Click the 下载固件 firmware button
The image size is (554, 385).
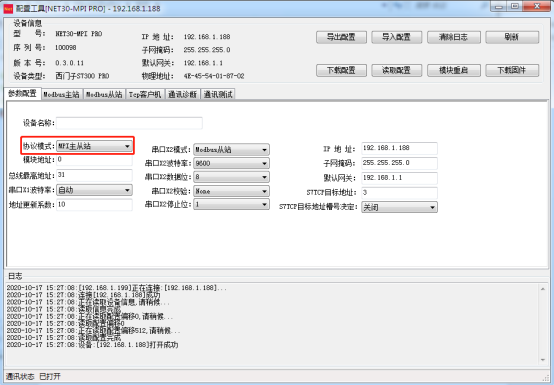click(x=512, y=70)
